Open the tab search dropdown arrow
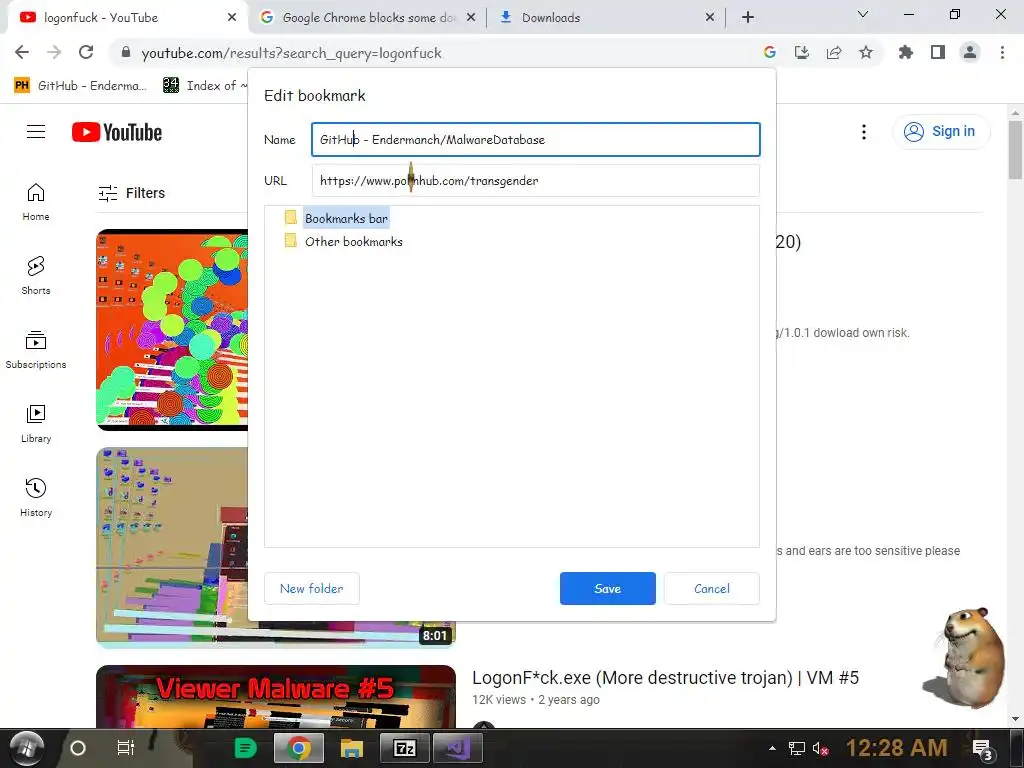1024x768 pixels. coord(863,14)
